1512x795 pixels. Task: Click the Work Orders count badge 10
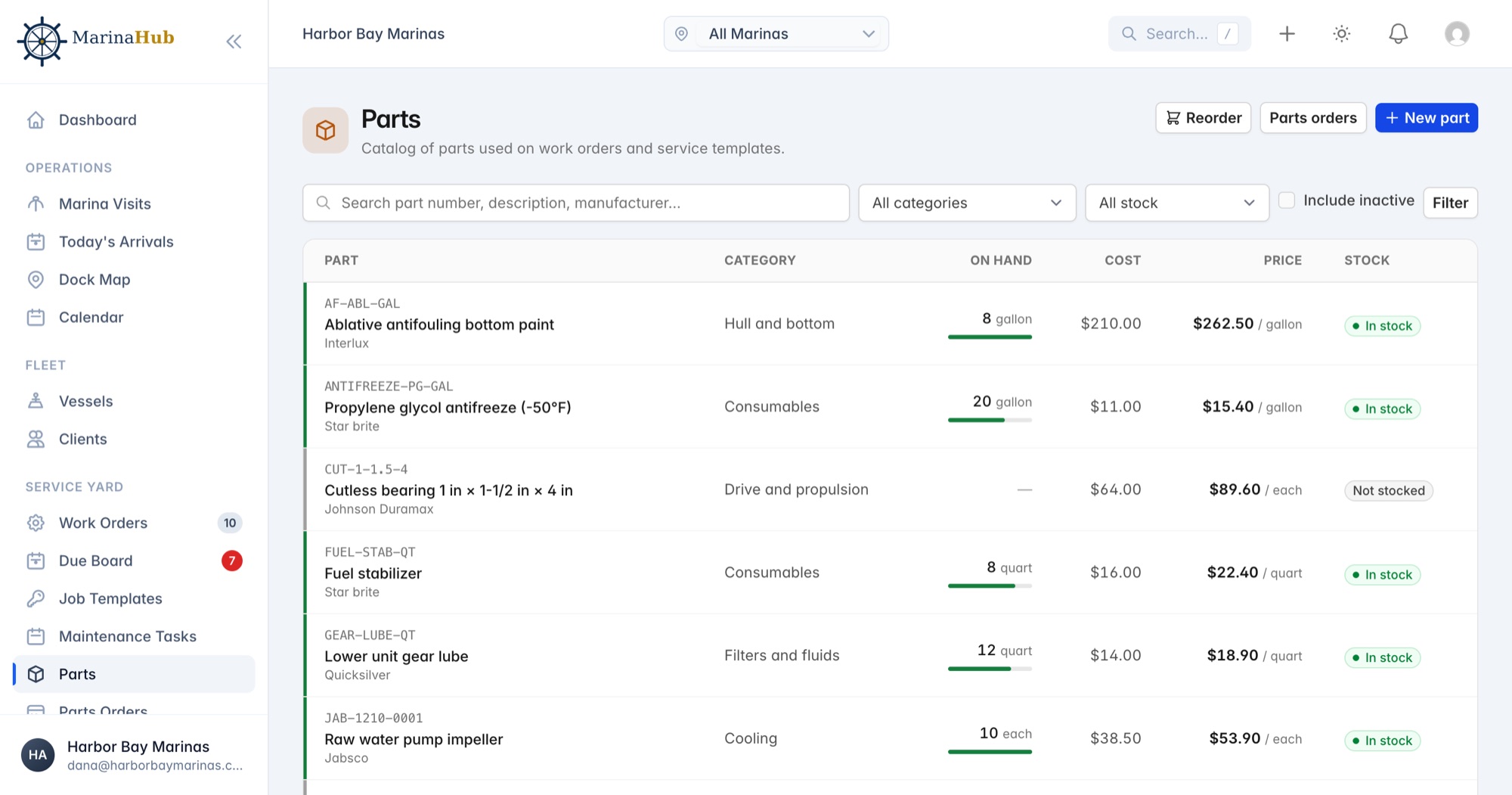pyautogui.click(x=230, y=523)
